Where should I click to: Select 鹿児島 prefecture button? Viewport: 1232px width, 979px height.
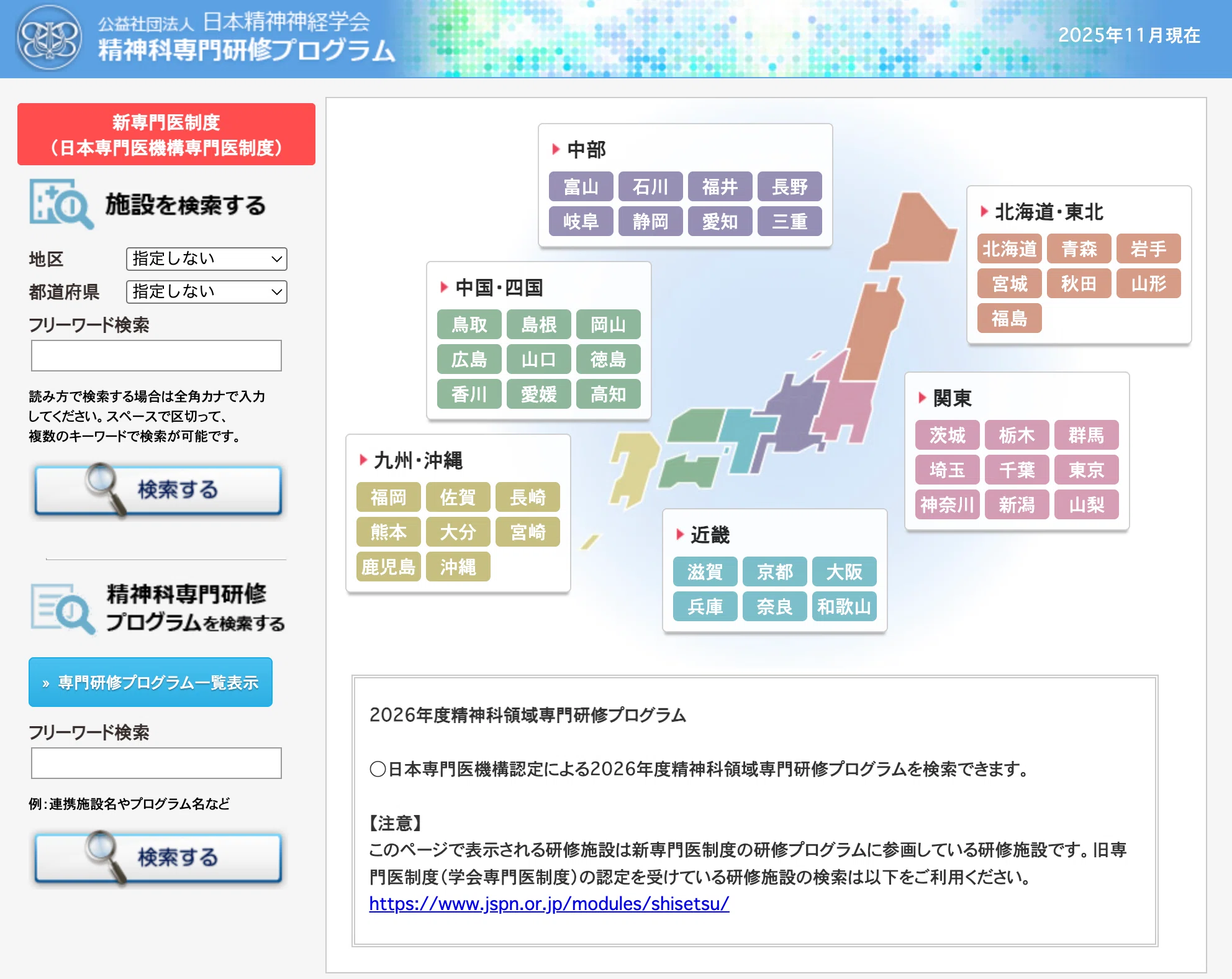coord(389,567)
